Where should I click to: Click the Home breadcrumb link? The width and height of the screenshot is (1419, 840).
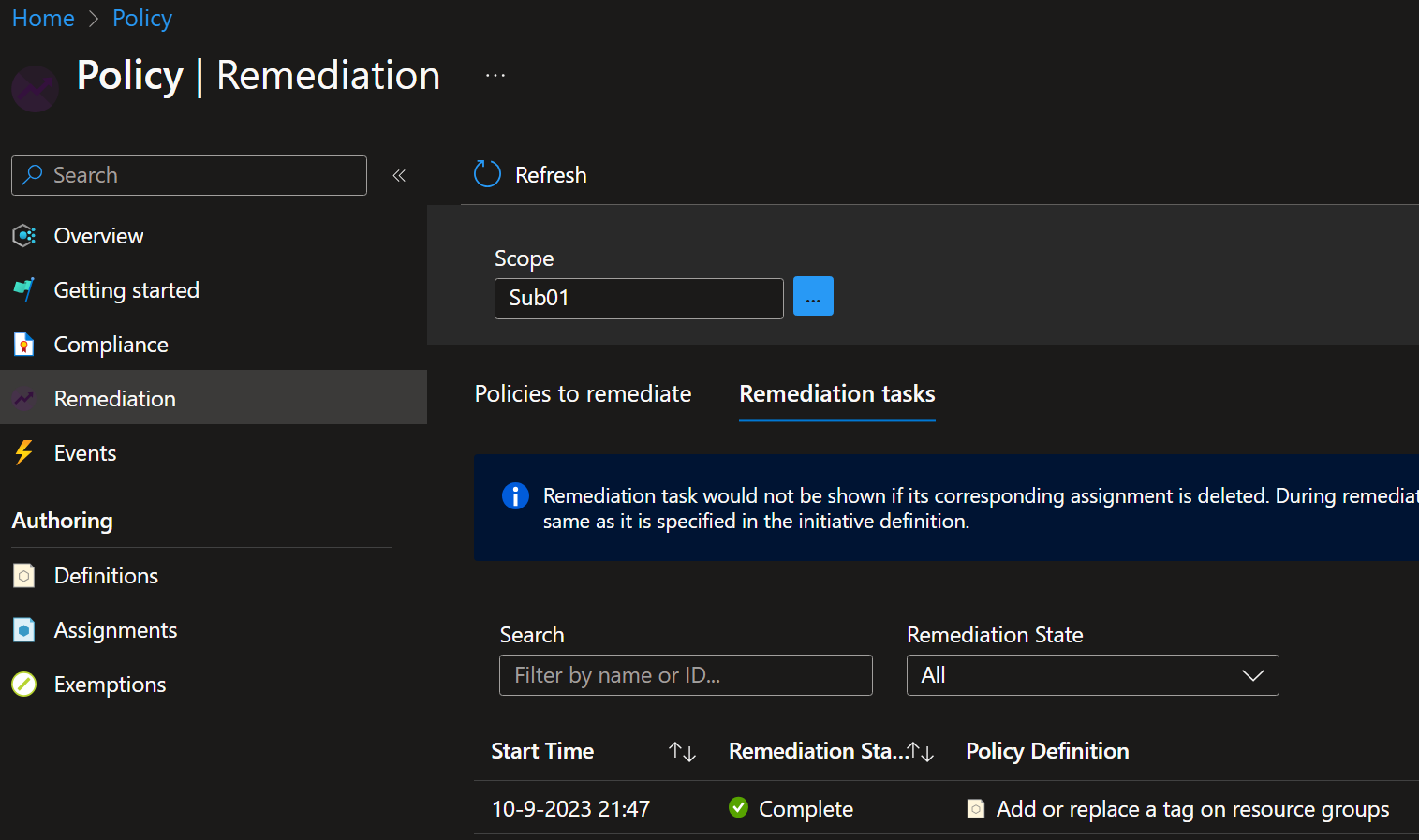(43, 18)
